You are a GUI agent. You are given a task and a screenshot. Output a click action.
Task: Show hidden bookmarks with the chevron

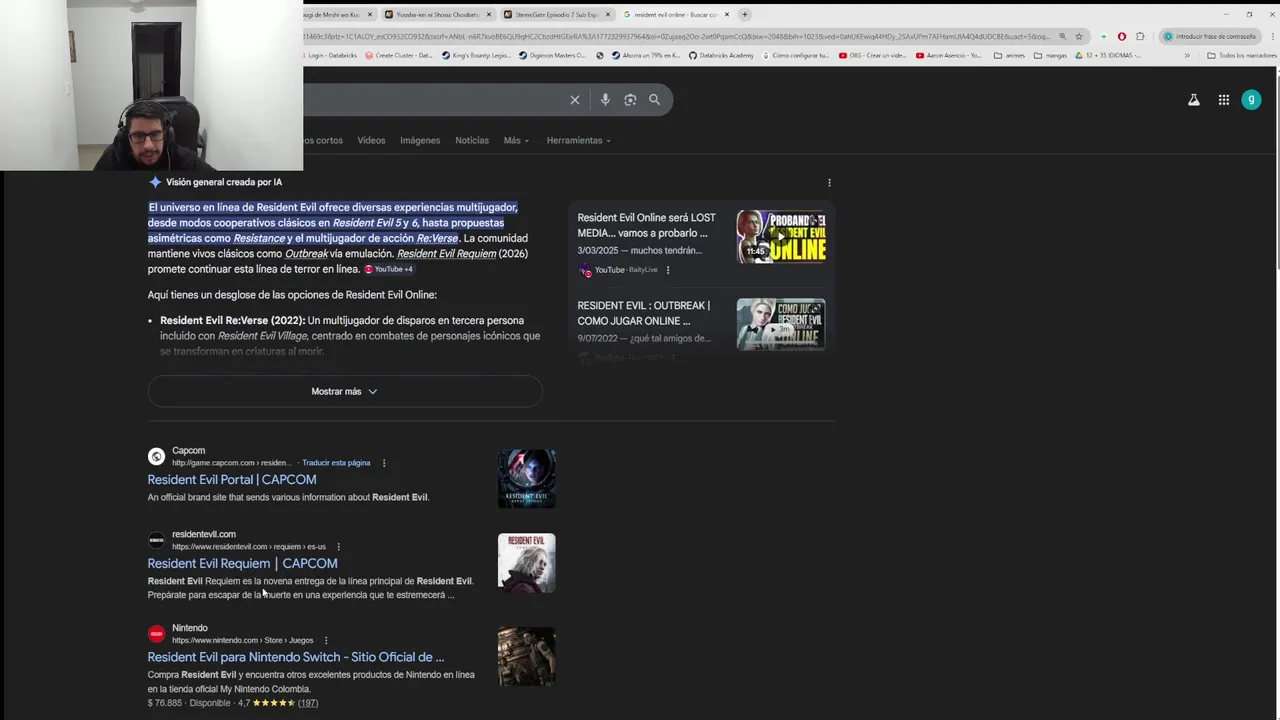[x=1187, y=56]
